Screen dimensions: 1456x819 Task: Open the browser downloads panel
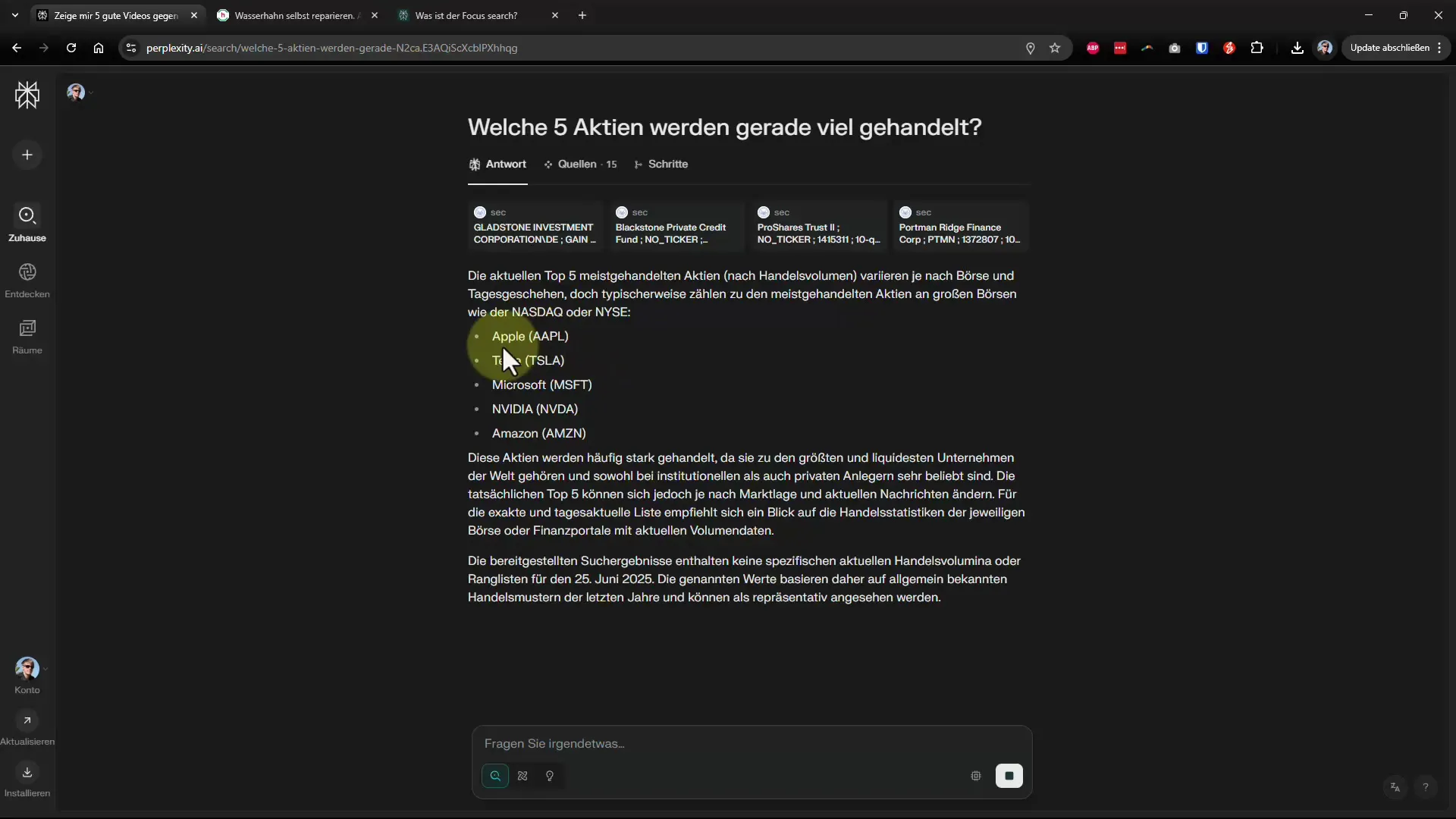[1298, 48]
